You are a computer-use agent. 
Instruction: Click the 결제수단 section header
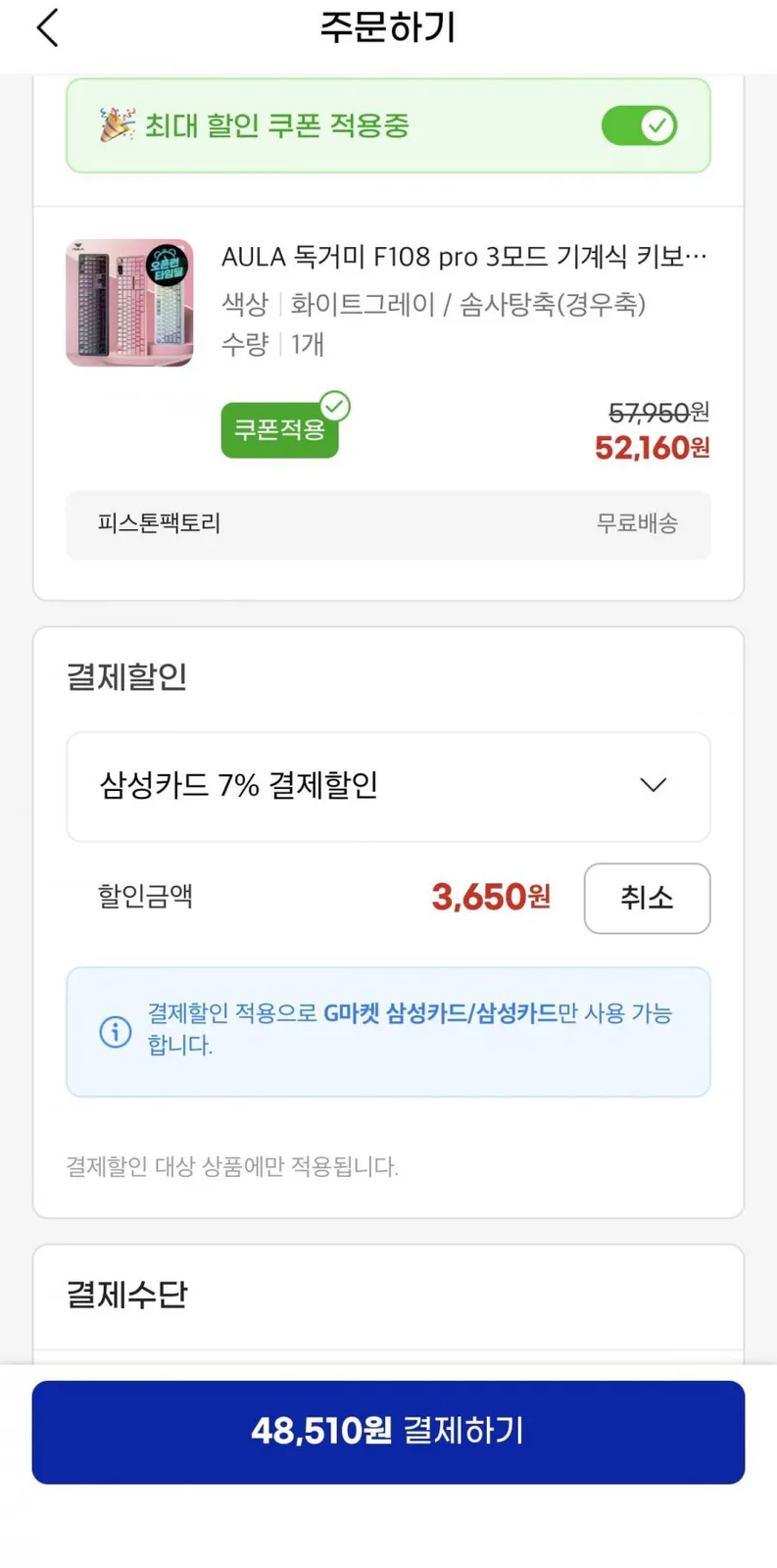pyautogui.click(x=126, y=1295)
